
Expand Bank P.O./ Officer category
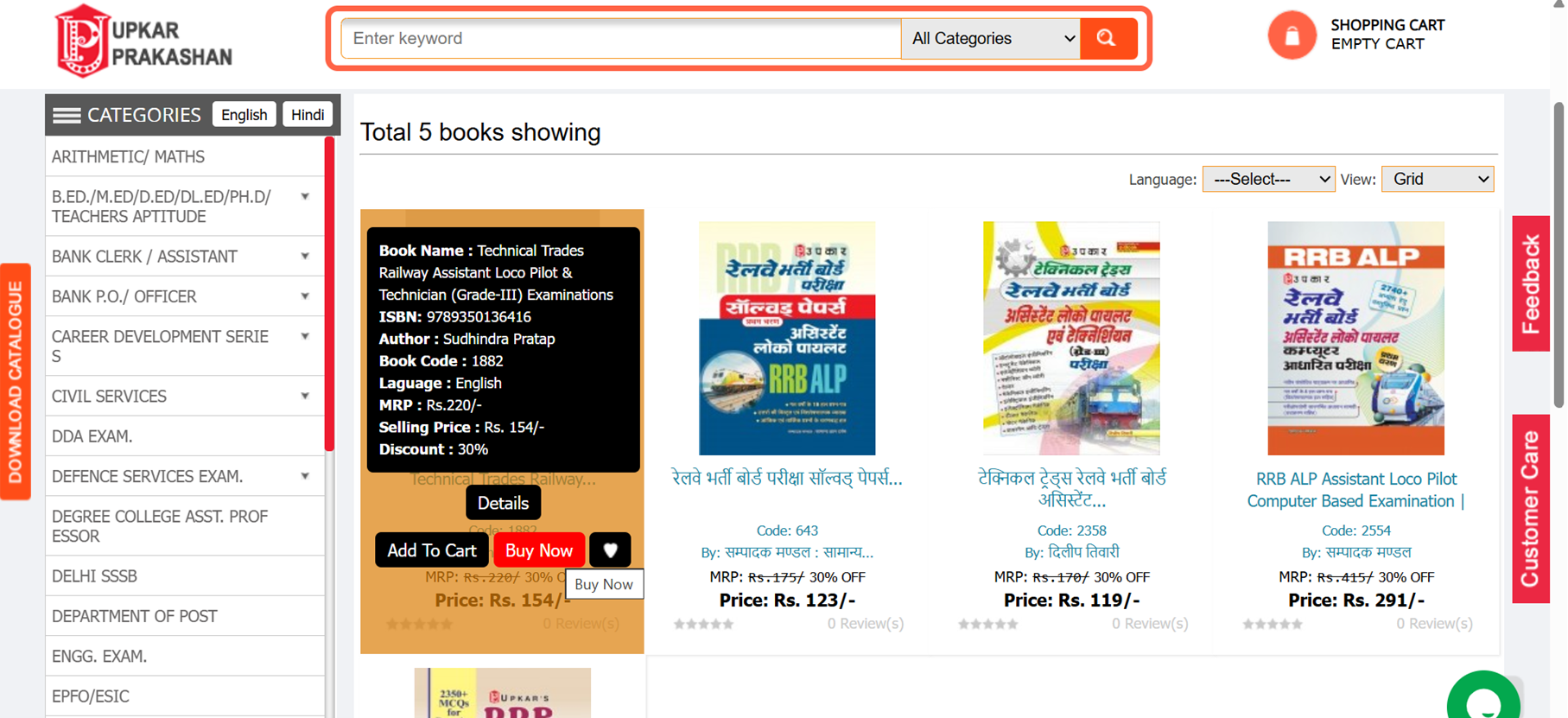coord(305,296)
